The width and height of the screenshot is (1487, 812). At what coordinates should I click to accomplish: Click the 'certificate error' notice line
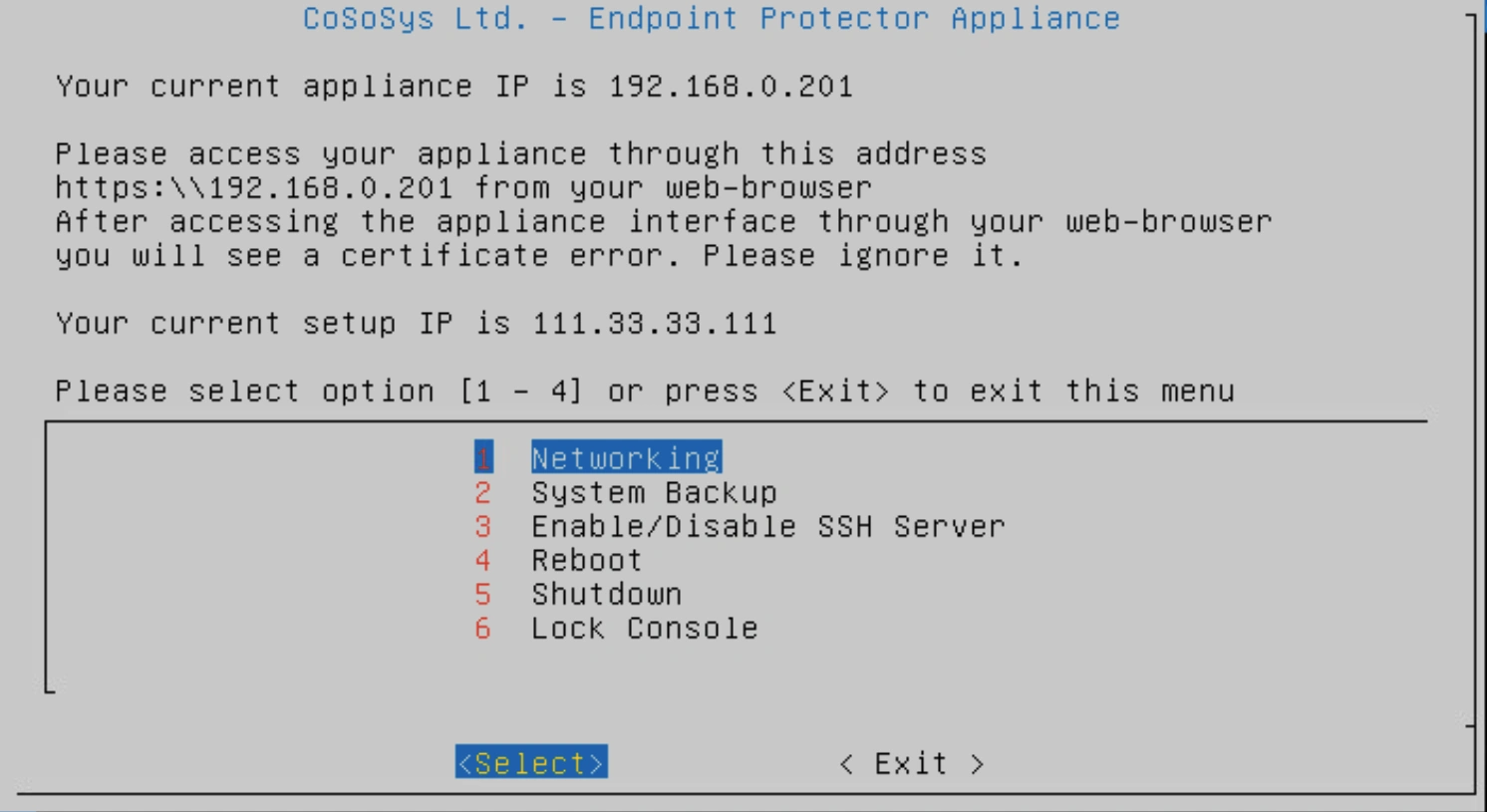click(x=539, y=255)
